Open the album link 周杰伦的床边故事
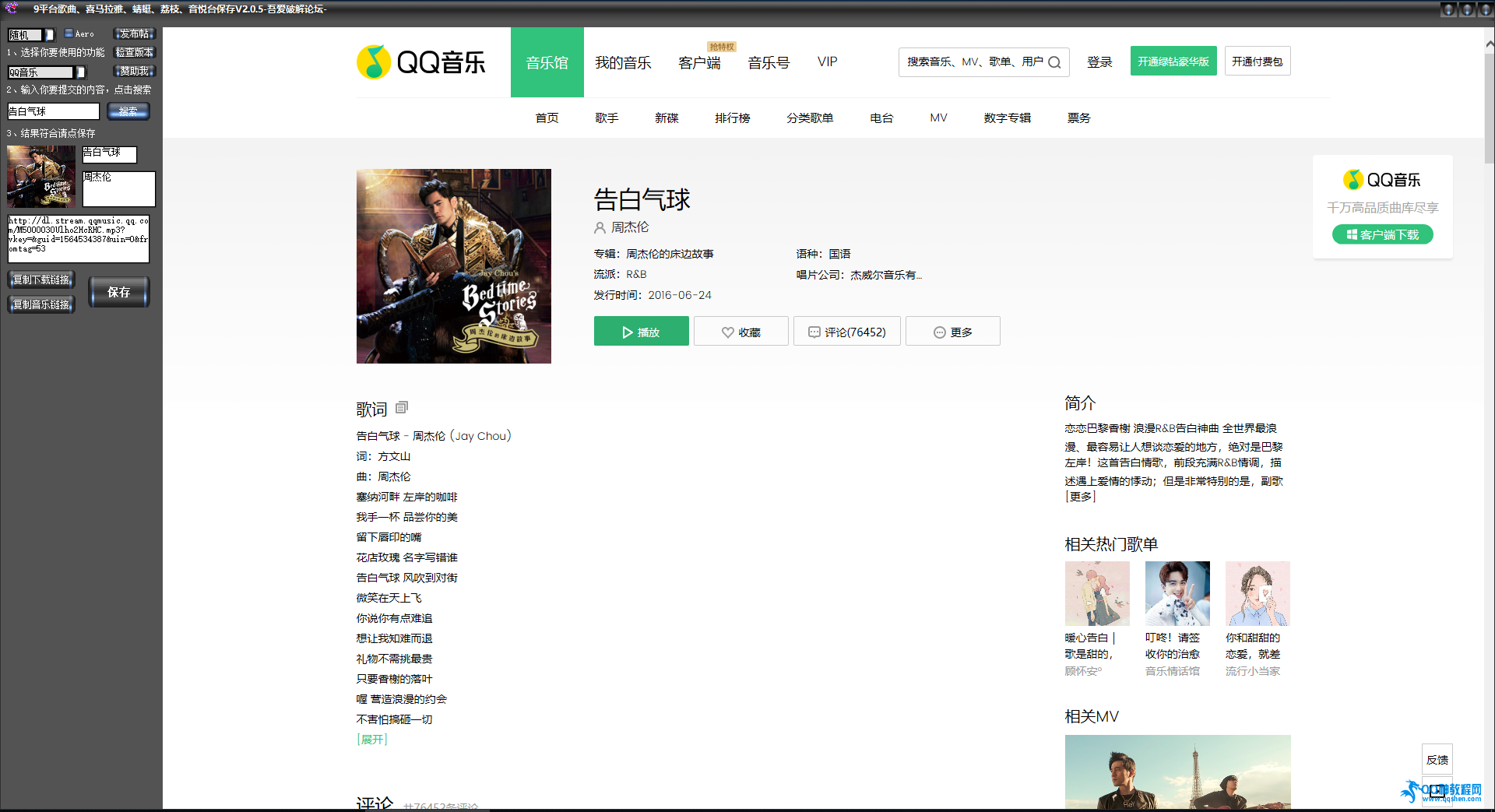This screenshot has height=812, width=1495. click(x=670, y=254)
